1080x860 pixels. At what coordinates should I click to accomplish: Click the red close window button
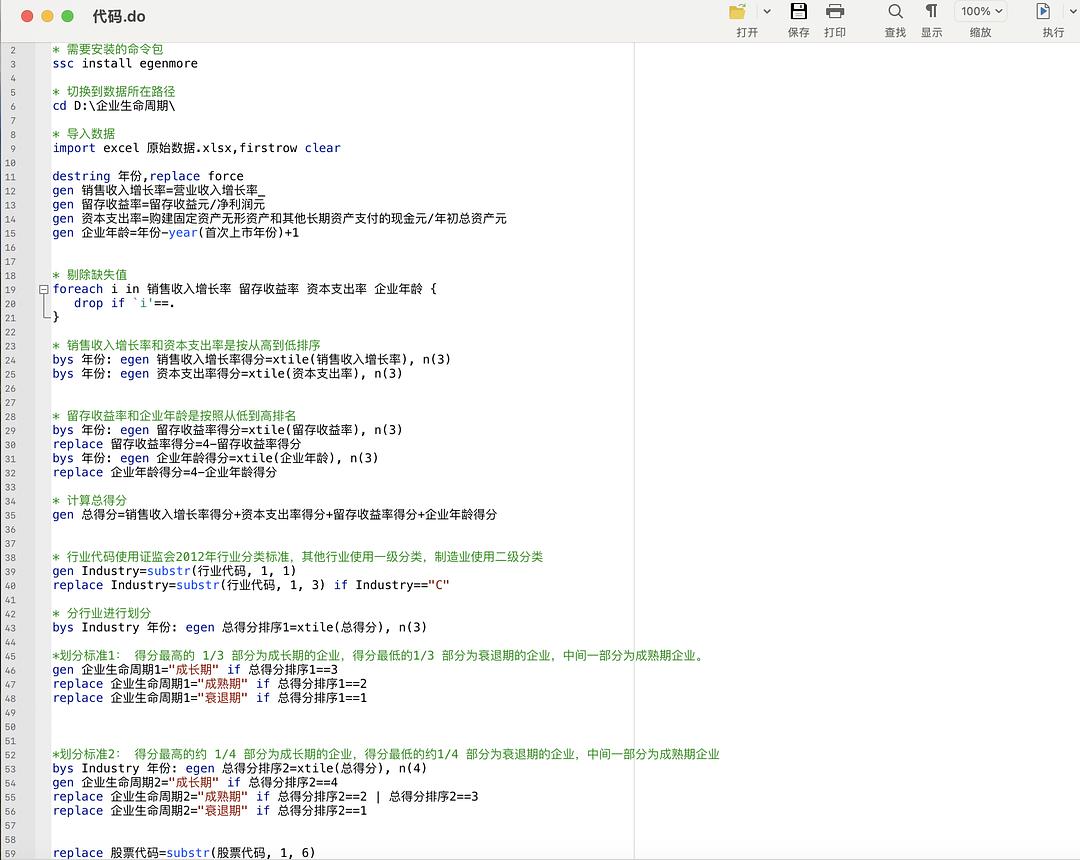(27, 16)
